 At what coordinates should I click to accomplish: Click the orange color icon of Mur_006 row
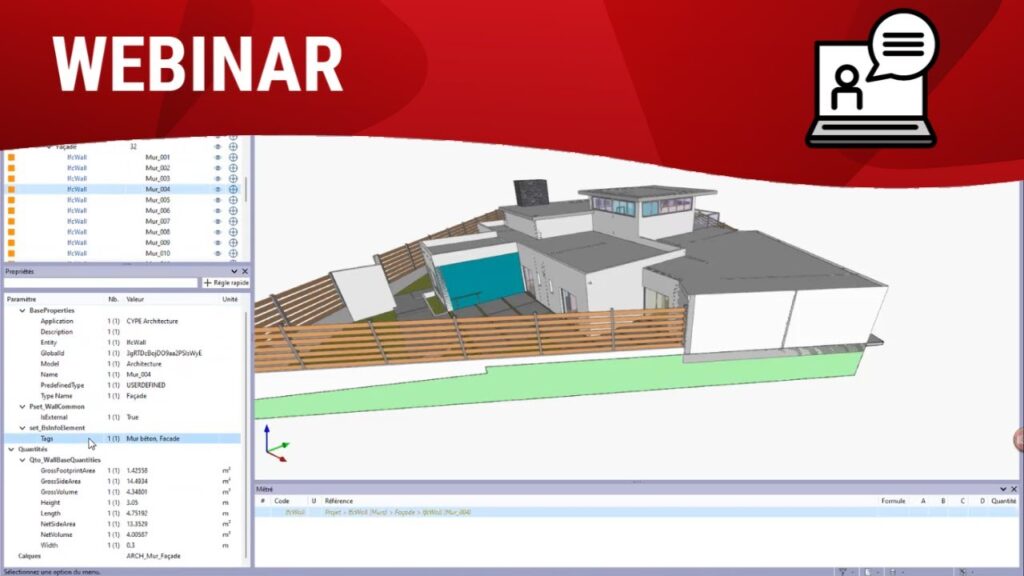click(11, 210)
